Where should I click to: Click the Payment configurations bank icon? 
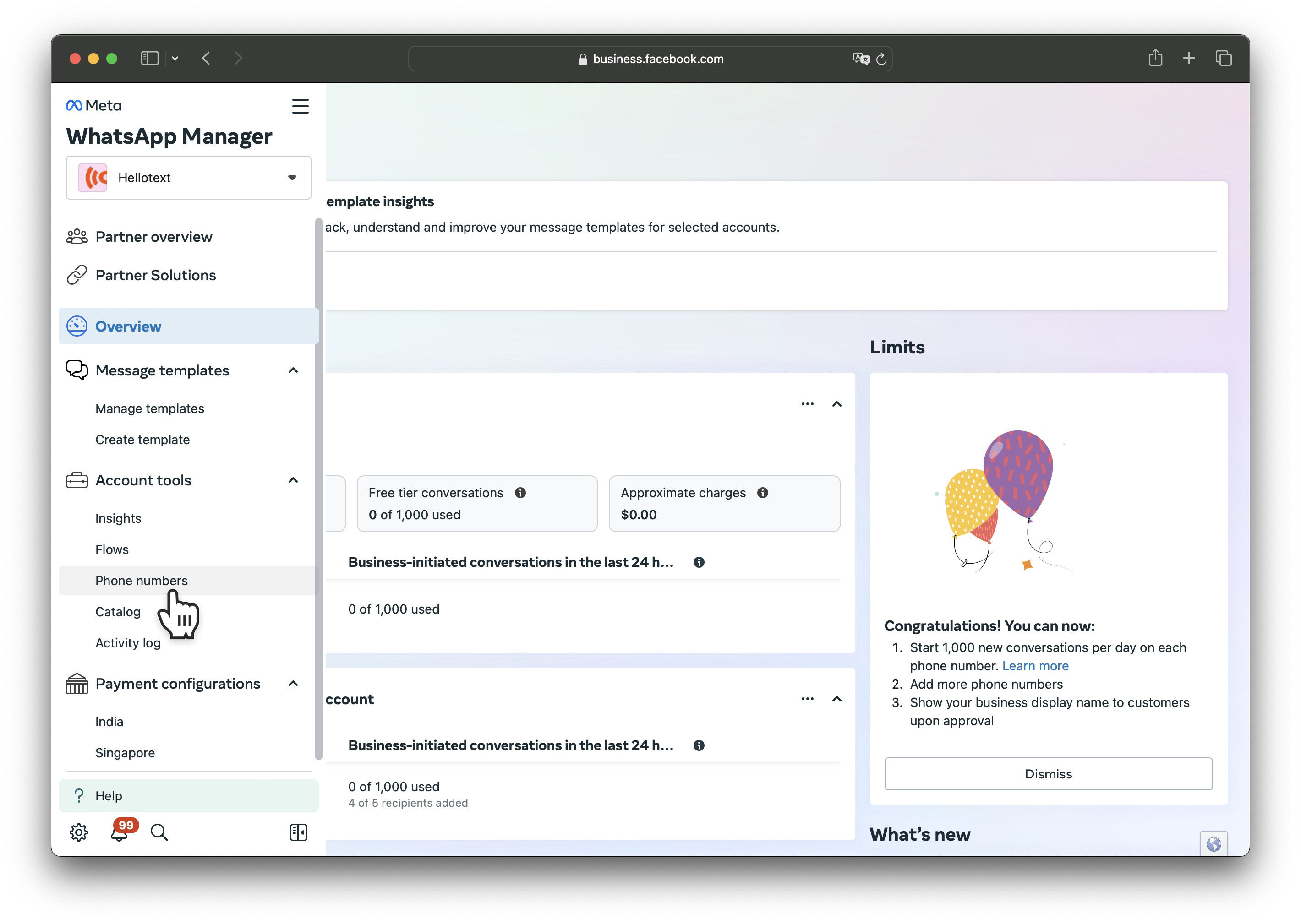(x=77, y=683)
